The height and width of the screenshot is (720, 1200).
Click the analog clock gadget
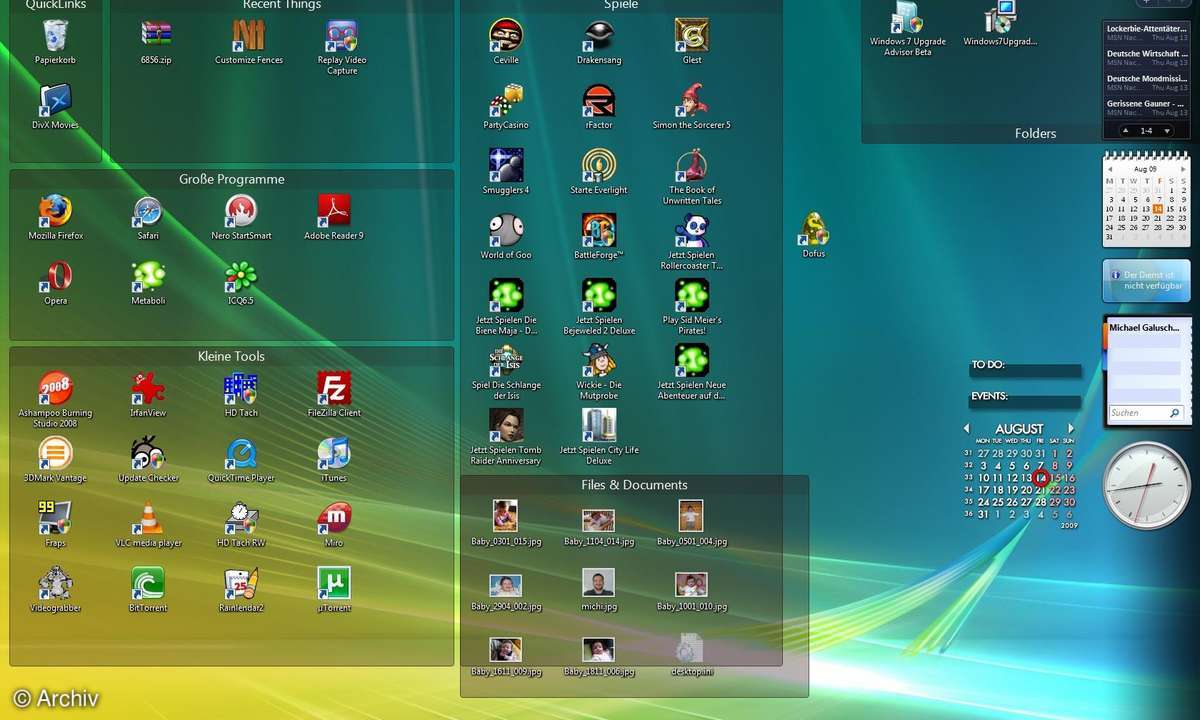point(1146,486)
